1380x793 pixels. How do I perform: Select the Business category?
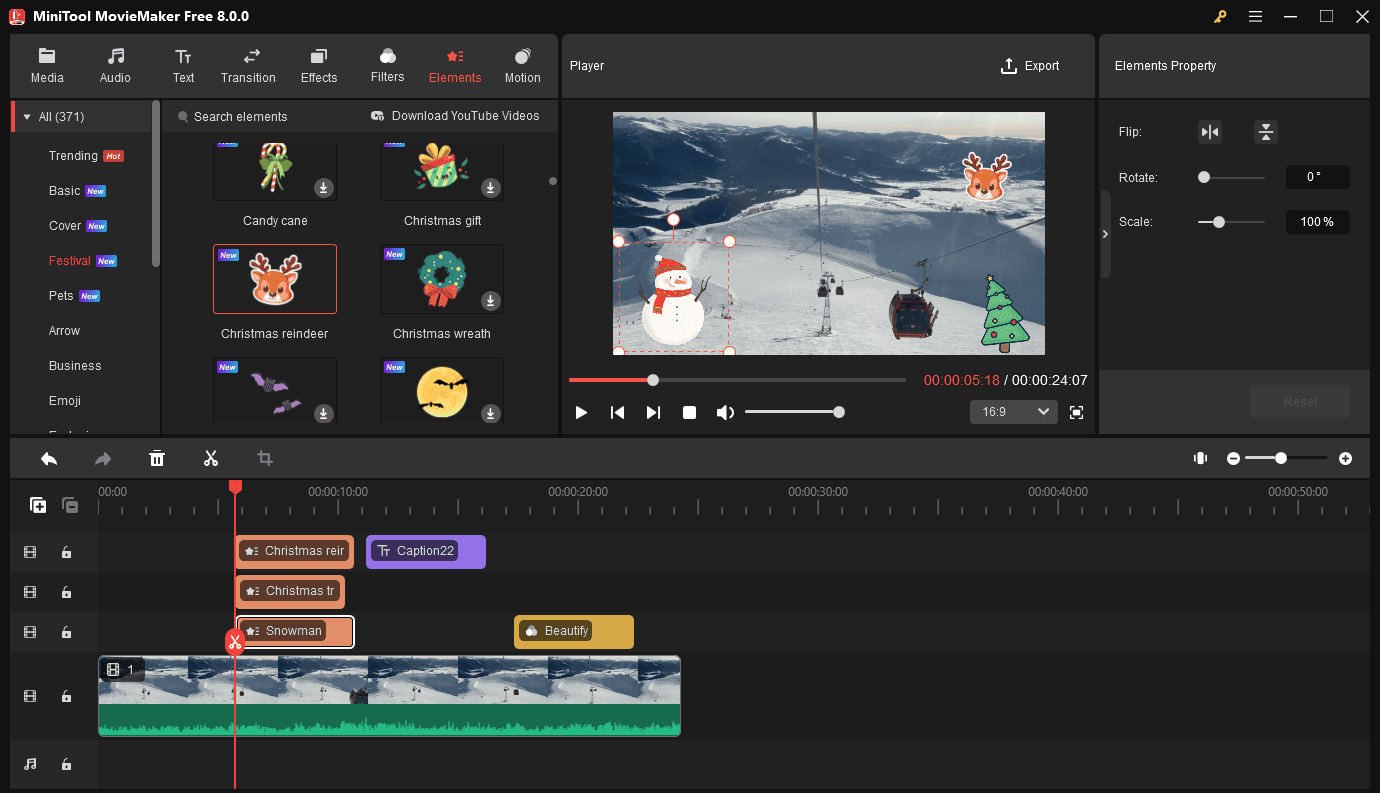click(x=75, y=366)
